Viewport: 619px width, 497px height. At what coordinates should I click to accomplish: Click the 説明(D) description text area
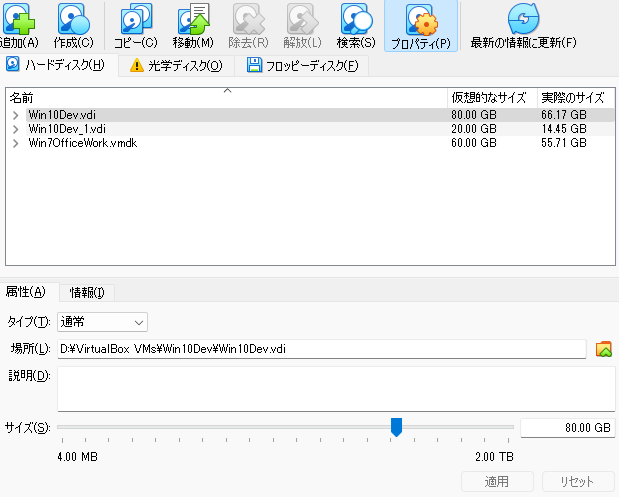pos(336,389)
